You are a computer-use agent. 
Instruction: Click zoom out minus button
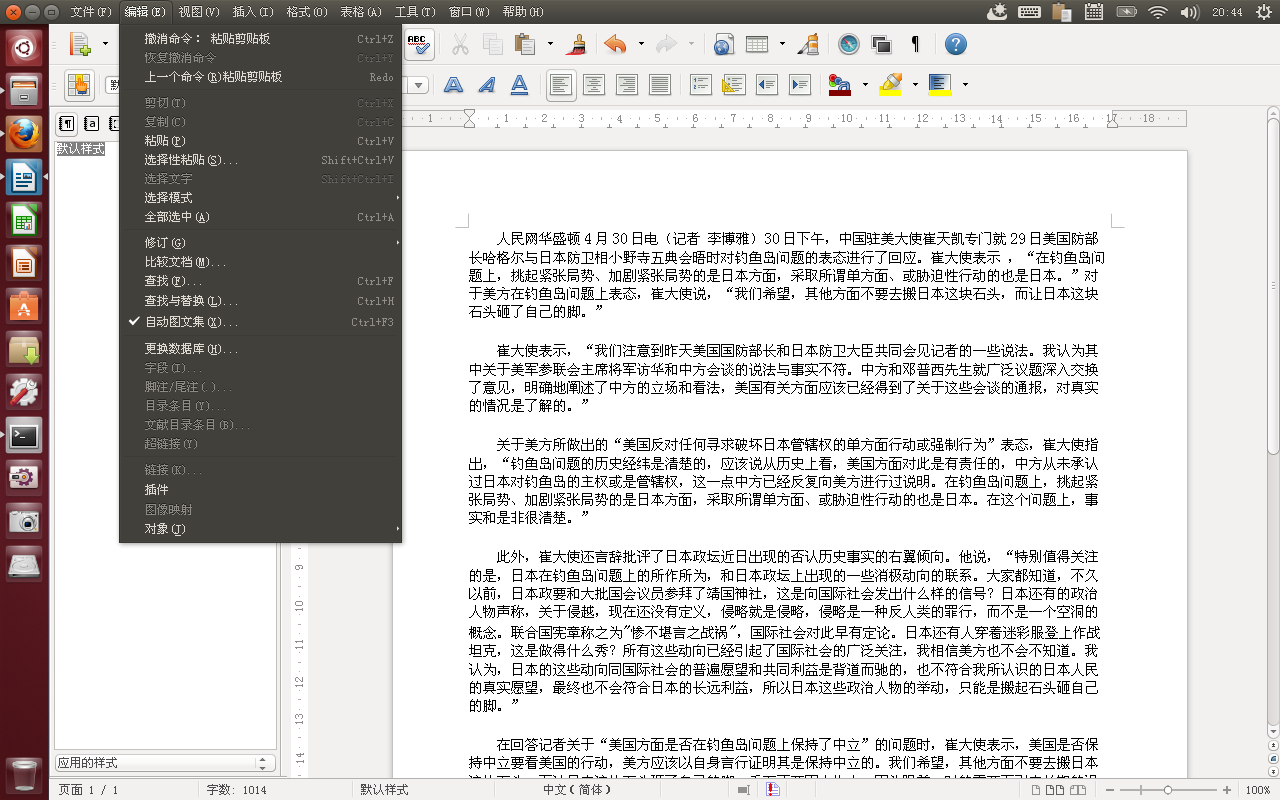[x=1108, y=790]
